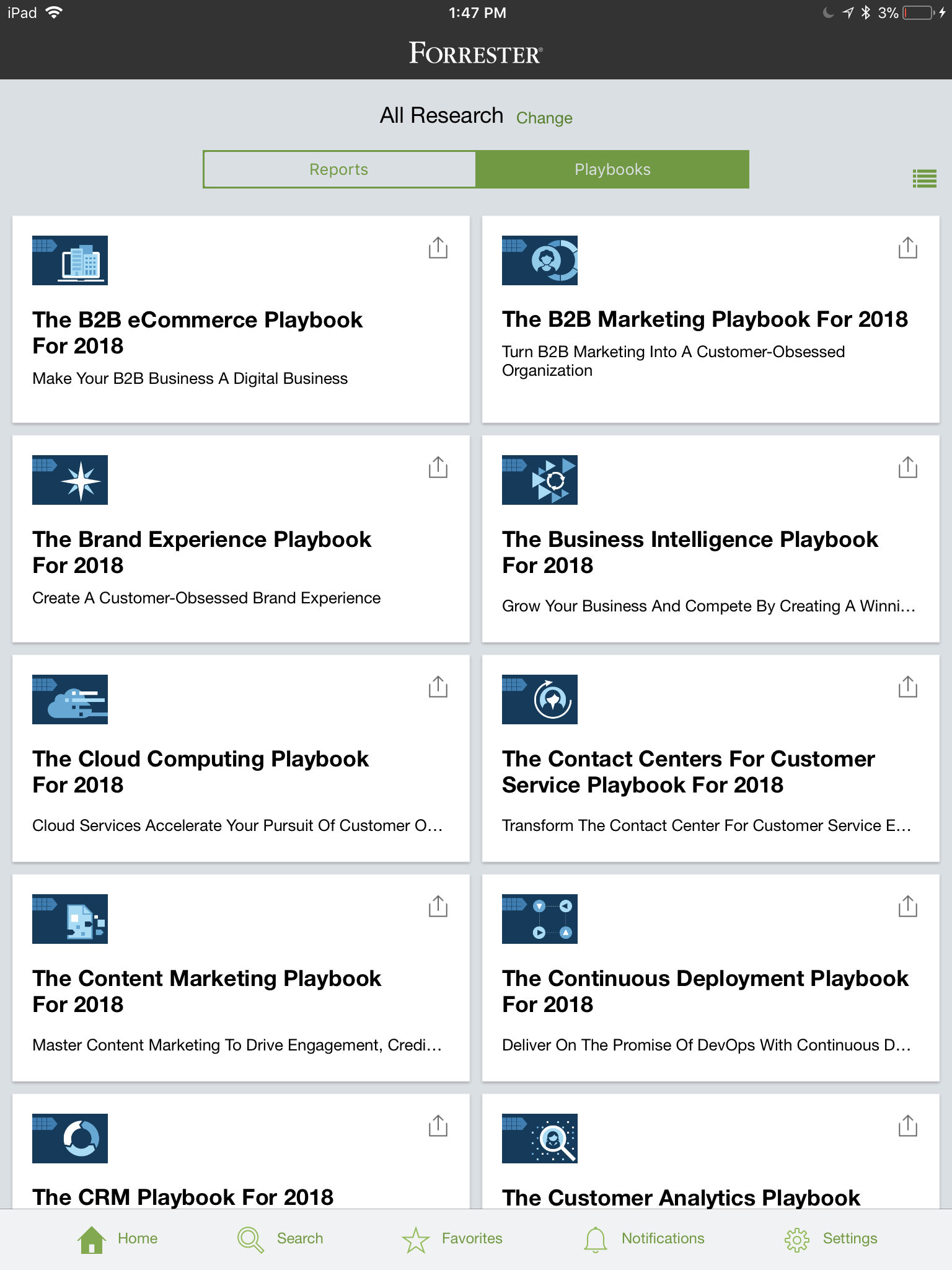Tap the CRM Playbook thumbnail image
The height and width of the screenshot is (1270, 952).
[70, 1139]
